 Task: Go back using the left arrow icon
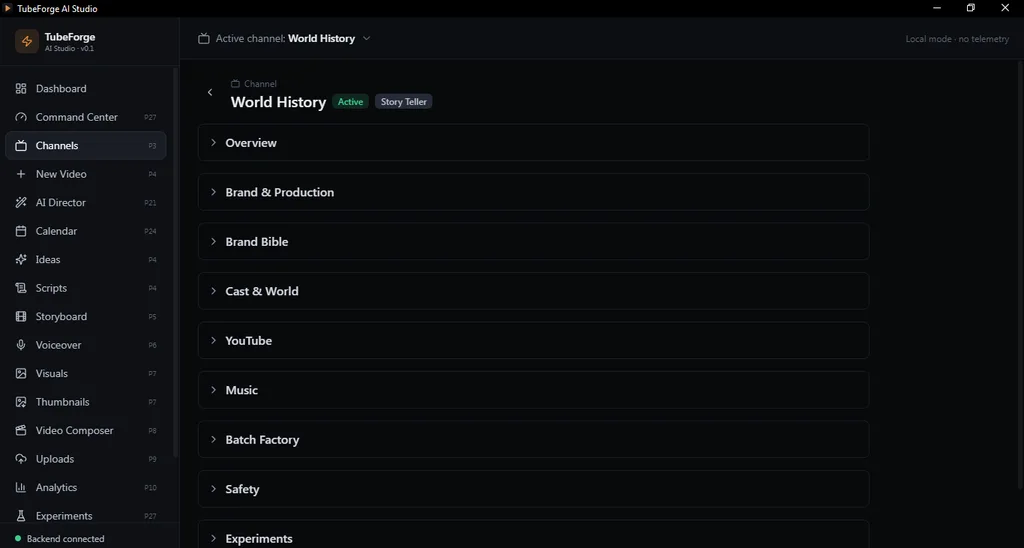pos(210,92)
